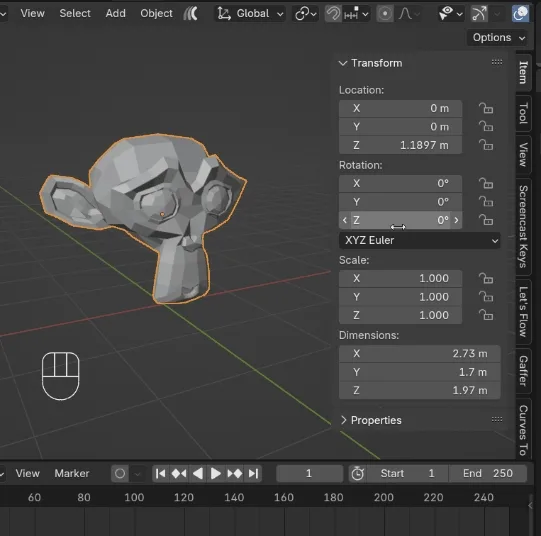
Task: Click the Scale Y value field
Action: 400,297
